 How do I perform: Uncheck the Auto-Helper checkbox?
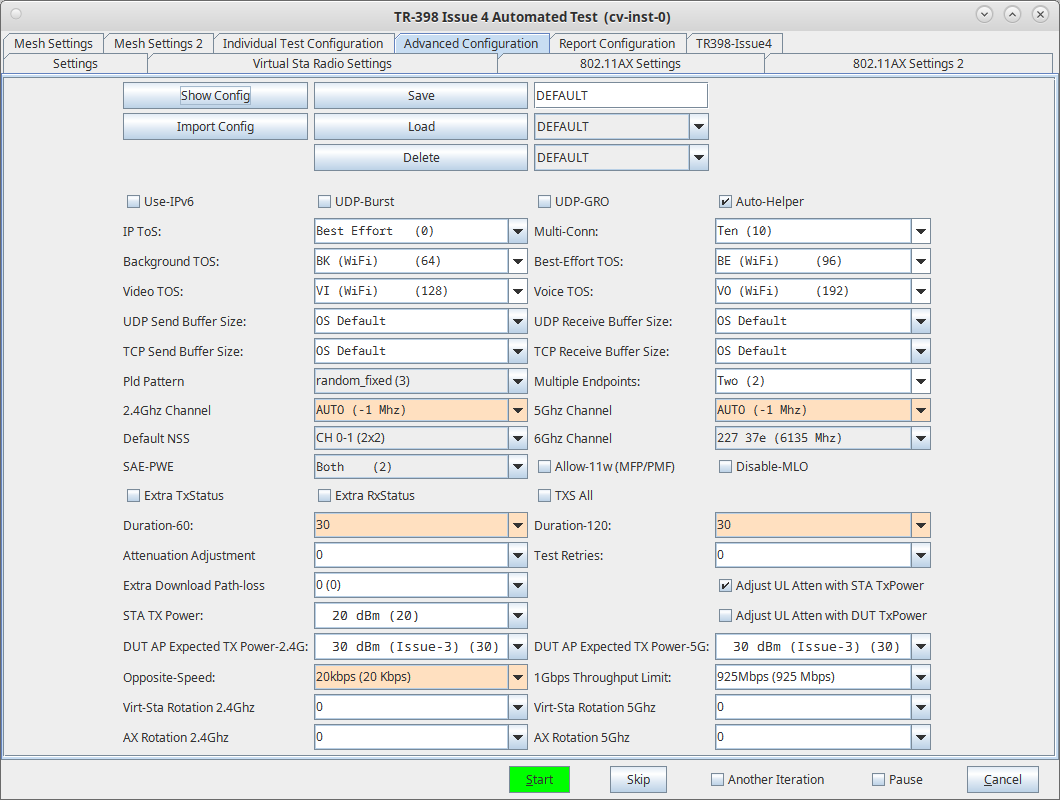(725, 202)
